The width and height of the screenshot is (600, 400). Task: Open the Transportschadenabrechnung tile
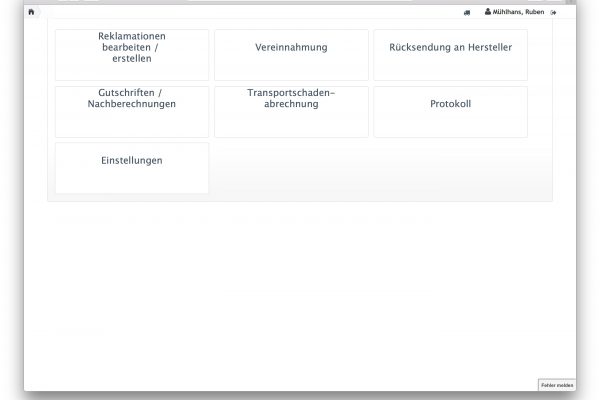tap(291, 112)
